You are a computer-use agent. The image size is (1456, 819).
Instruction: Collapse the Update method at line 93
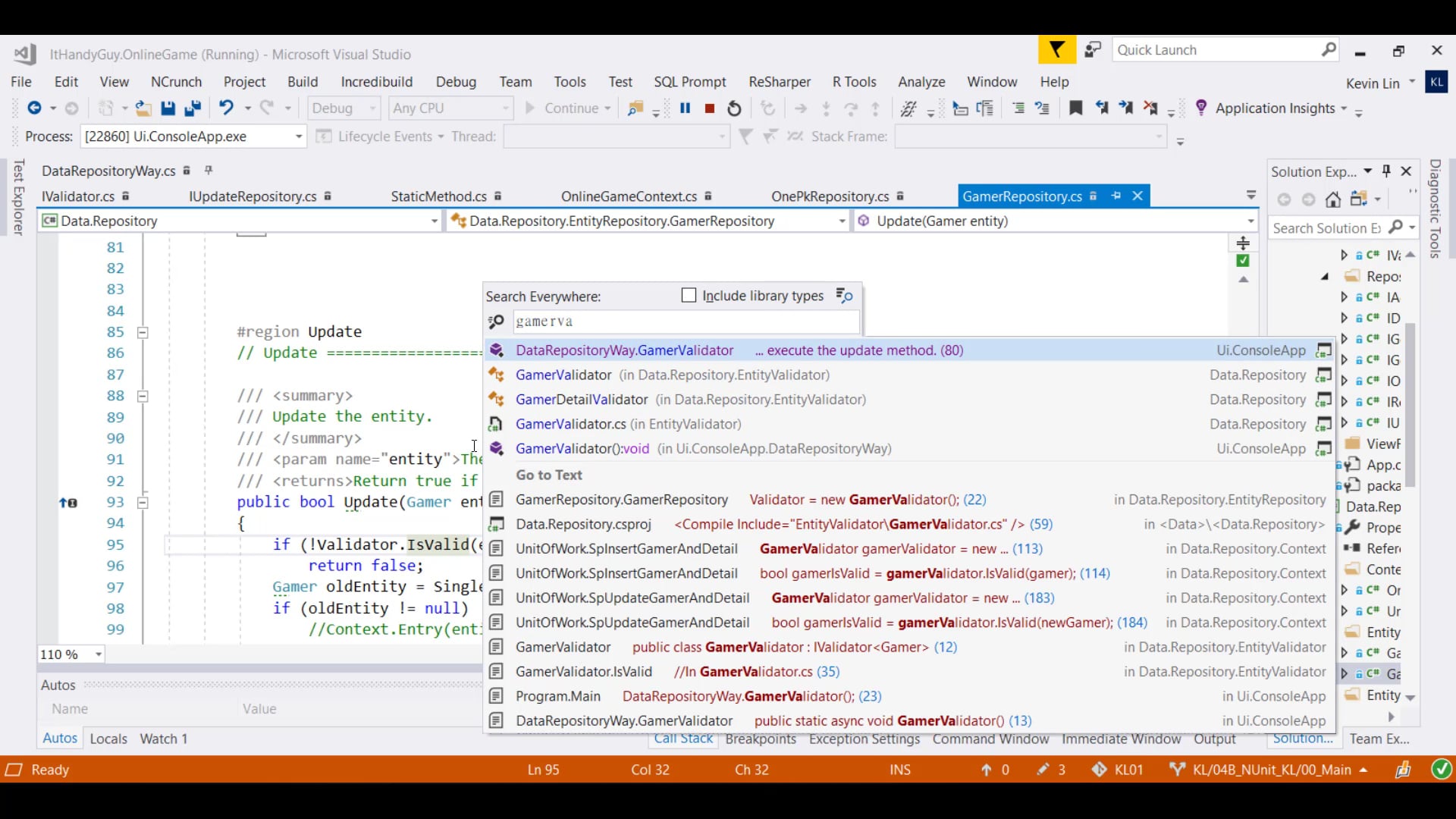coord(143,502)
